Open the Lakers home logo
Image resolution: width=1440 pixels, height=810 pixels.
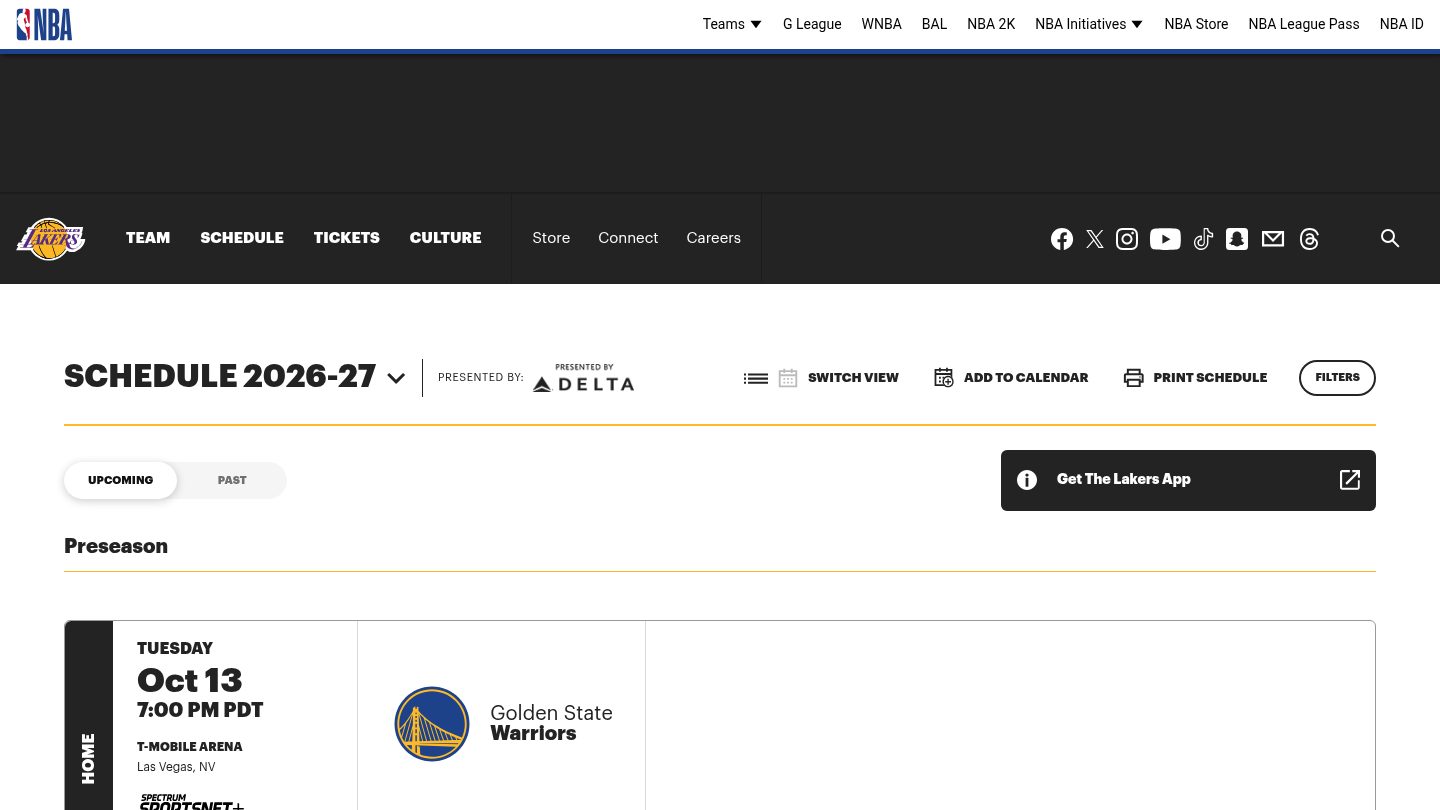click(51, 239)
